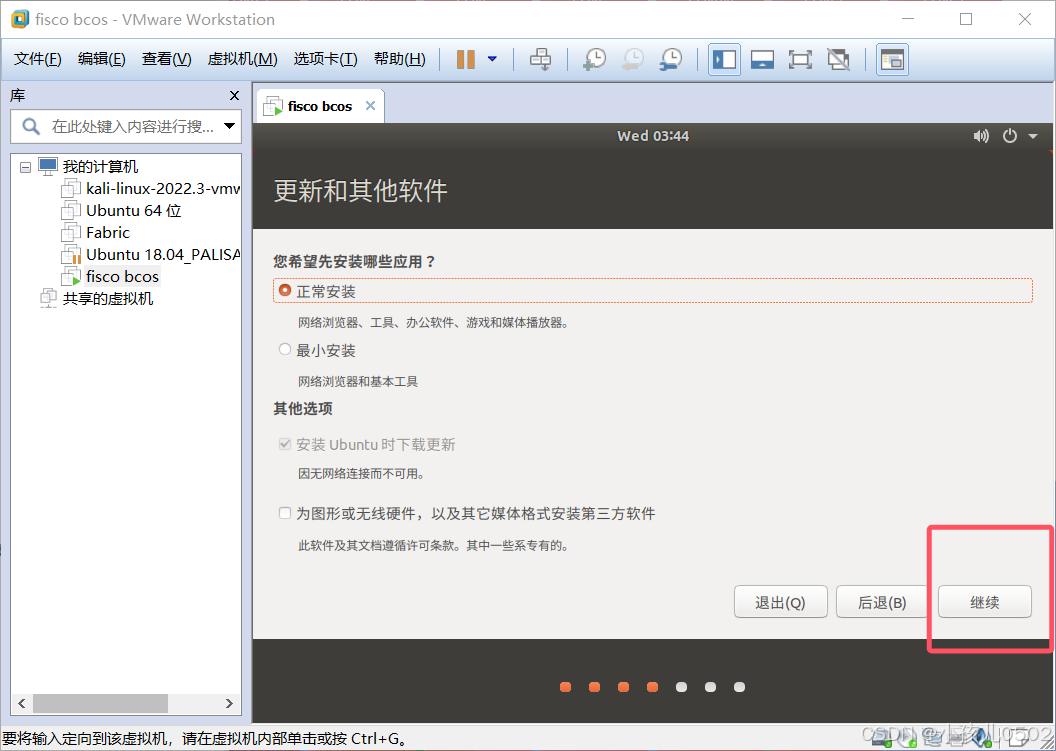Select Ubuntu 64 位 VM in library
Viewport: 1056px width, 751px height.
point(121,211)
